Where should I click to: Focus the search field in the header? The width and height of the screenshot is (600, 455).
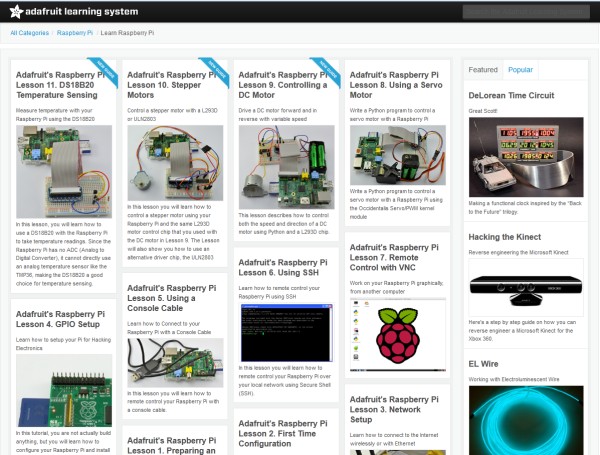[x=526, y=12]
